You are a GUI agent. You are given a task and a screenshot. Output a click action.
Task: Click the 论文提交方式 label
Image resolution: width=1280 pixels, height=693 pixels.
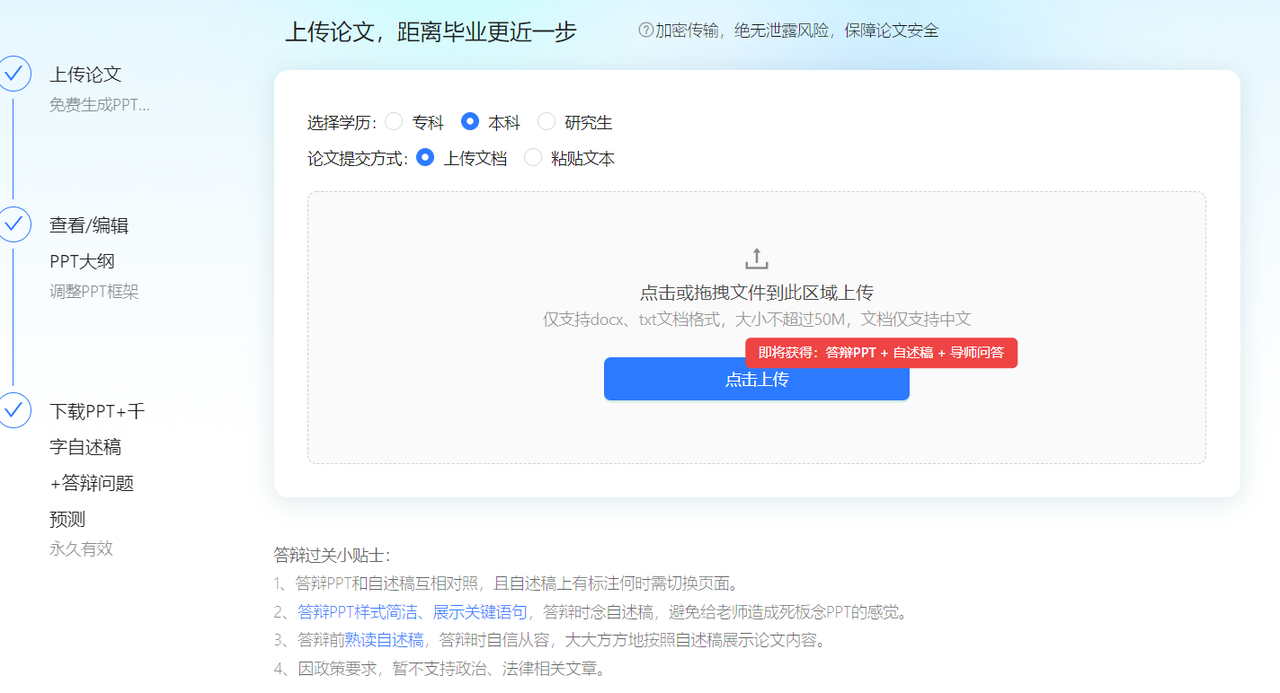(x=358, y=158)
